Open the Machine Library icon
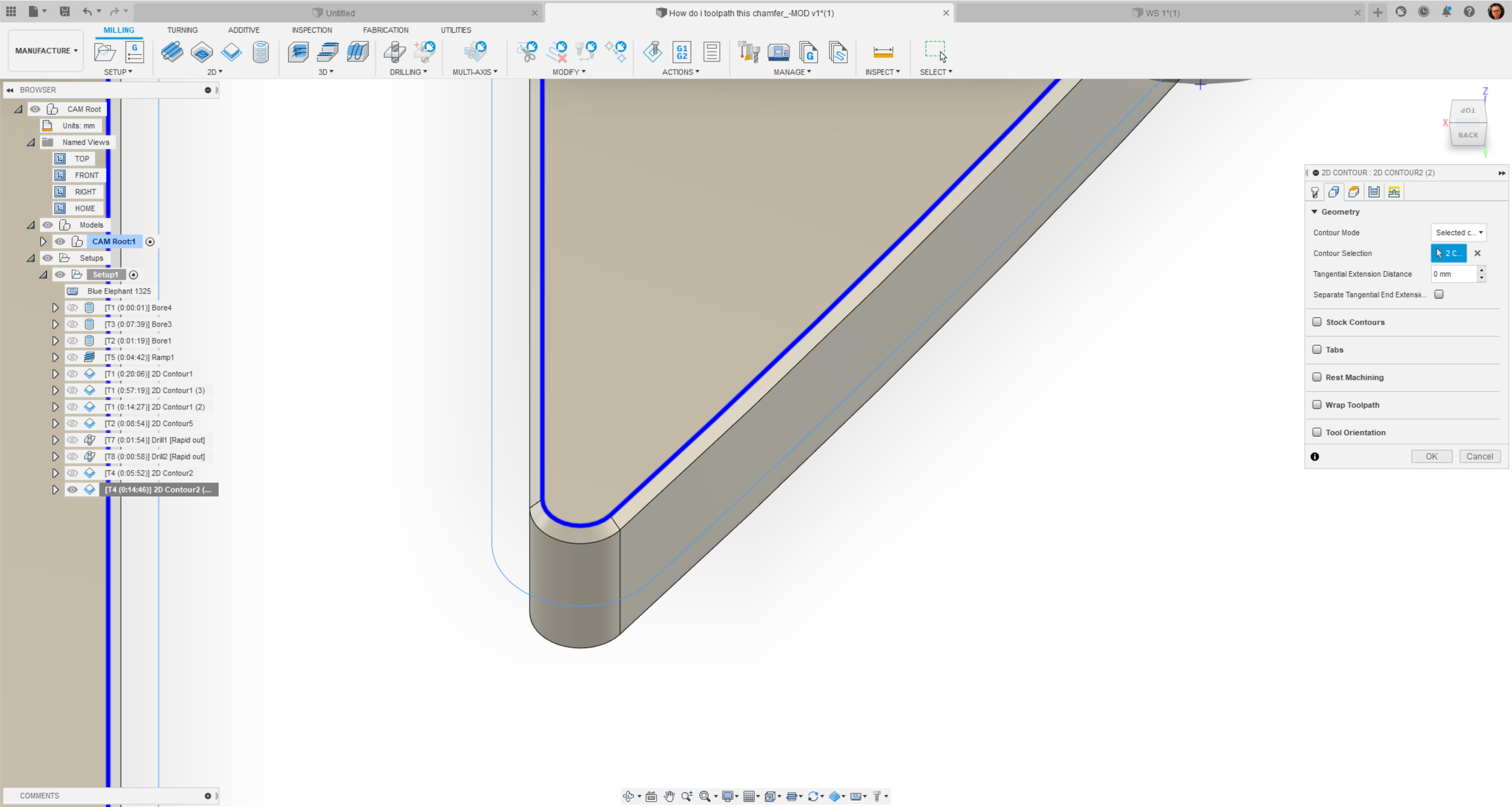Screen dimensions: 1512x807 778,52
